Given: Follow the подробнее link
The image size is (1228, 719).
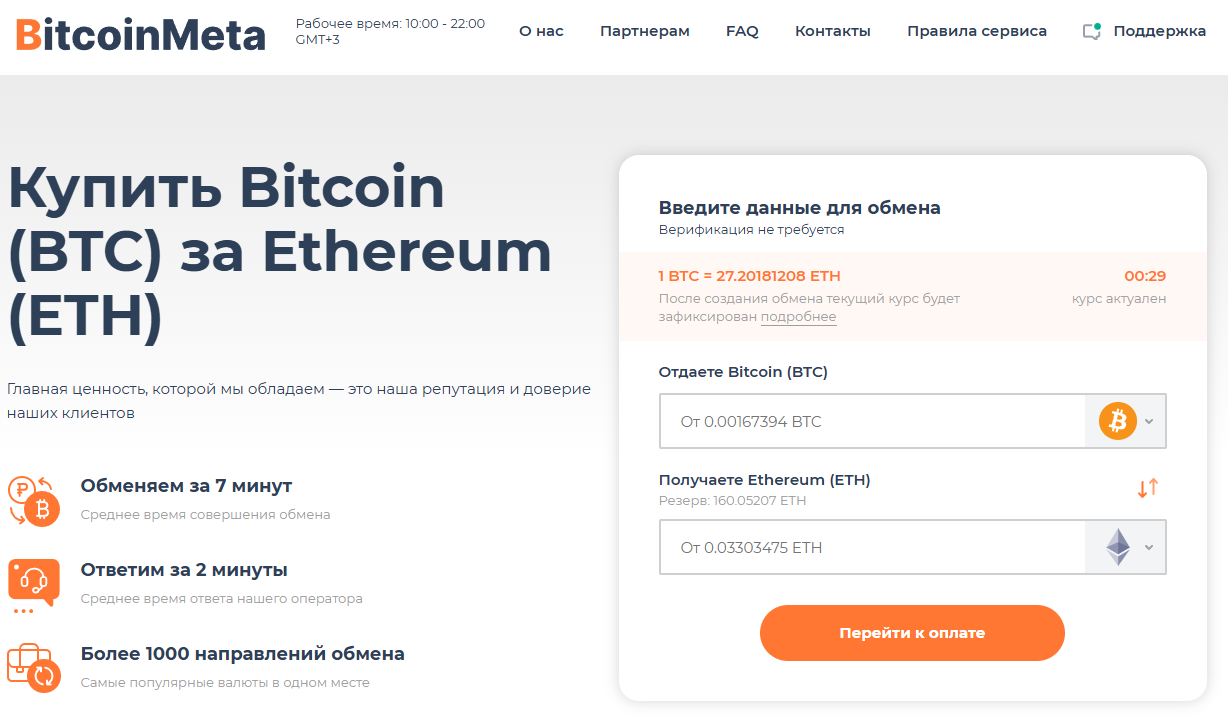Looking at the screenshot, I should click(x=798, y=317).
